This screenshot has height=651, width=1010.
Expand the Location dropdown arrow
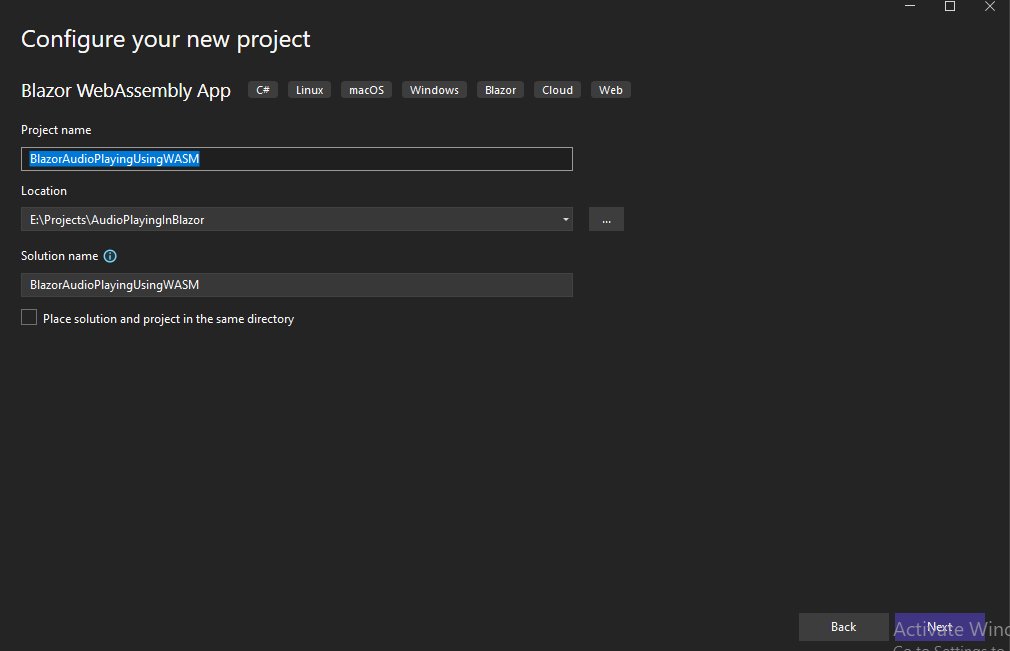coord(565,219)
